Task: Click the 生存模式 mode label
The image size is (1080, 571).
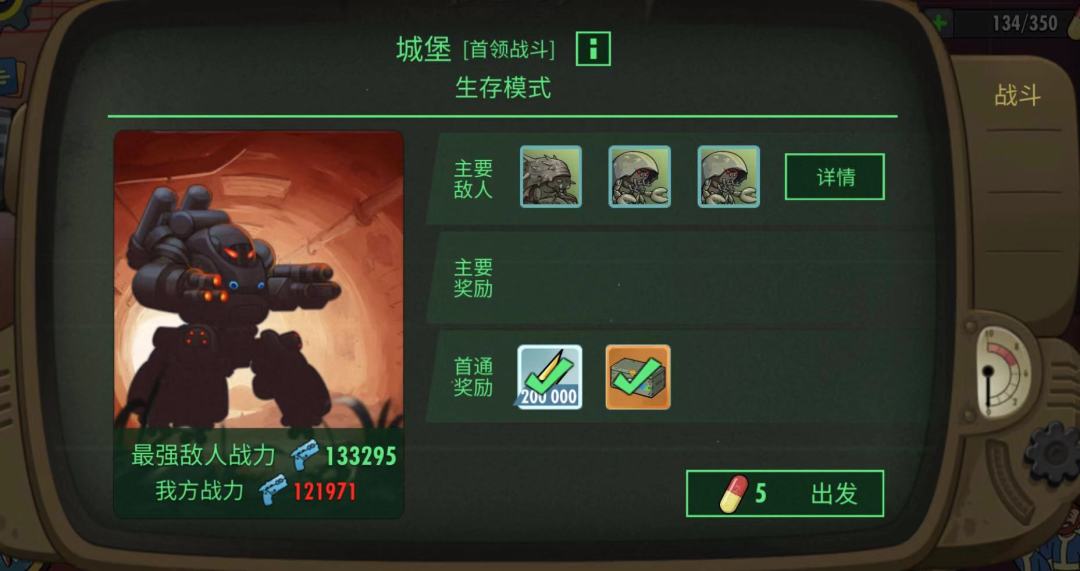Action: coord(503,88)
